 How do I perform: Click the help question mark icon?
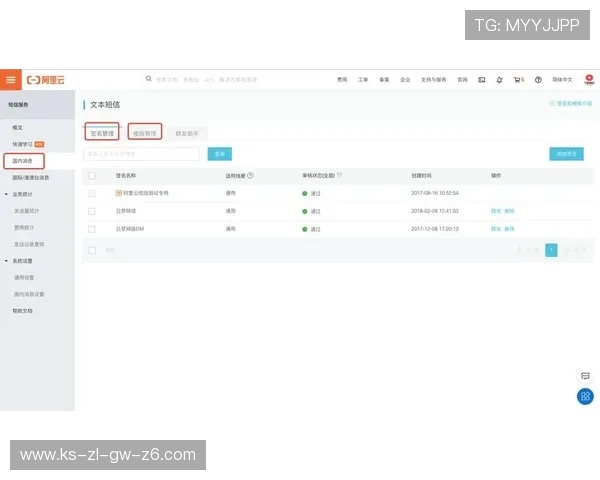[x=538, y=80]
